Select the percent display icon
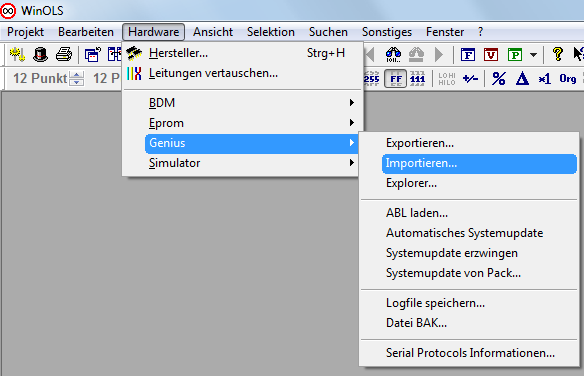This screenshot has width=584, height=376. 499,79
